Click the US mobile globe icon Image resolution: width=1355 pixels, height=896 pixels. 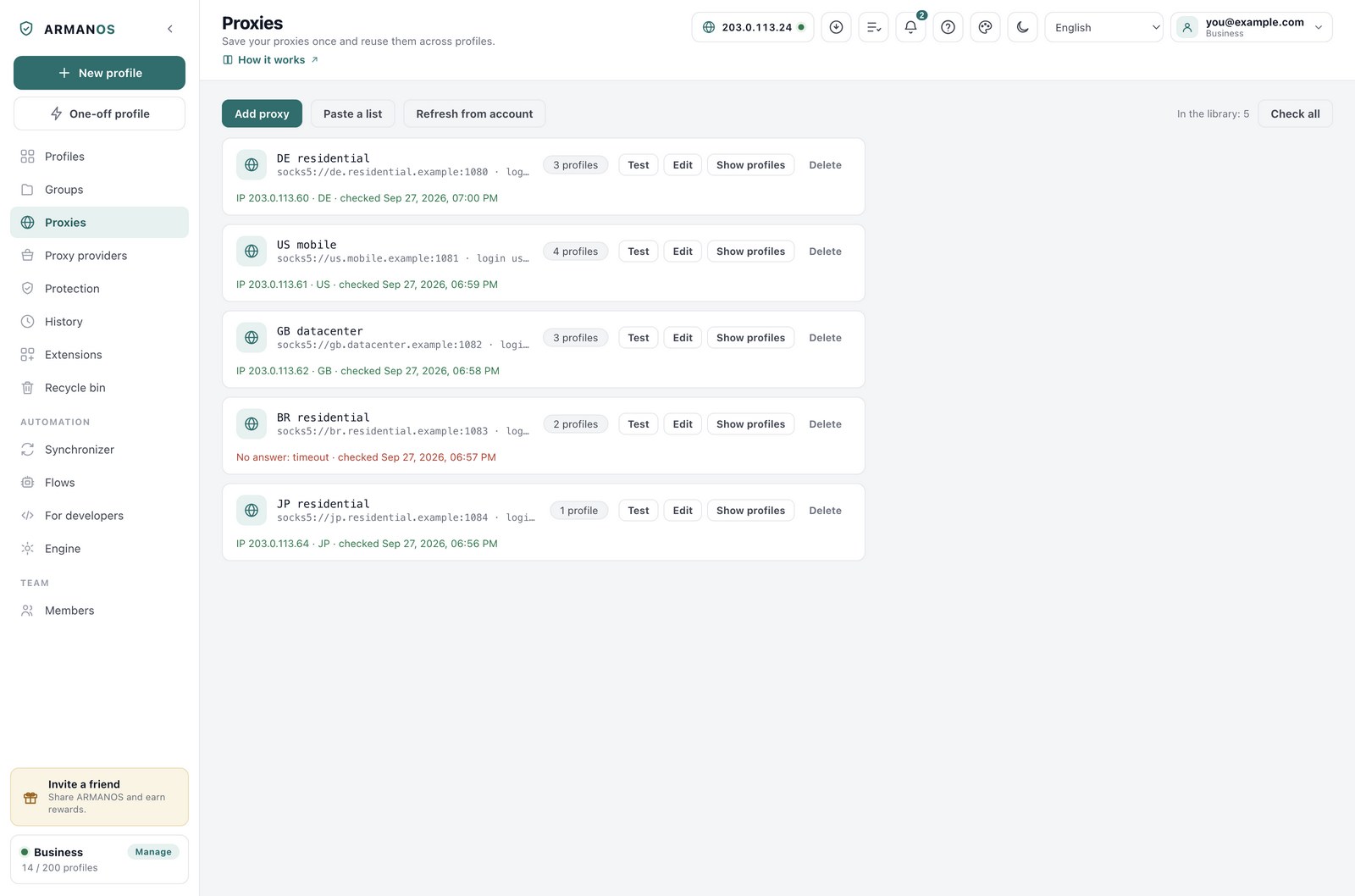tap(252, 252)
